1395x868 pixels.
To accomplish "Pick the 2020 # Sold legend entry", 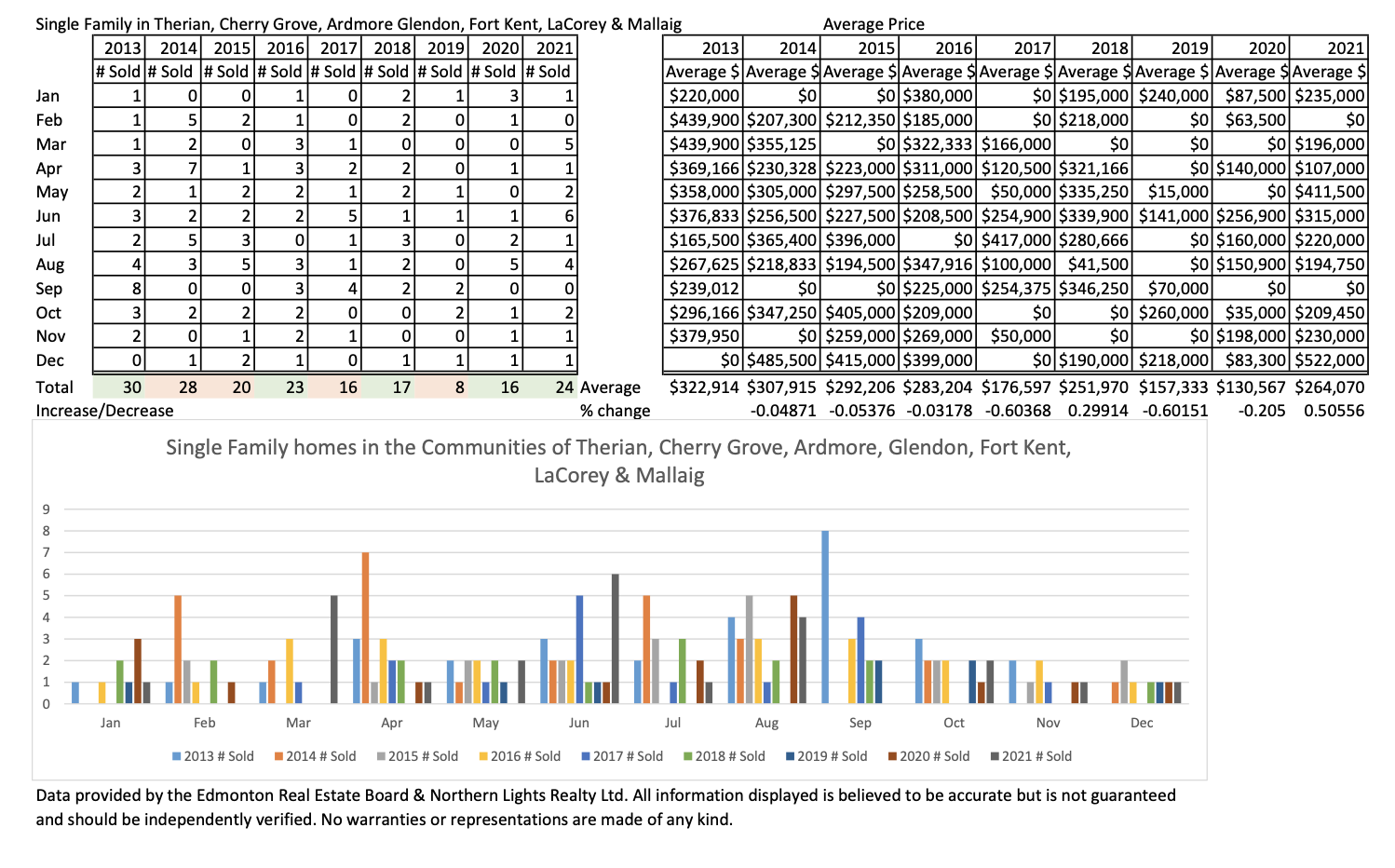I will (x=929, y=756).
